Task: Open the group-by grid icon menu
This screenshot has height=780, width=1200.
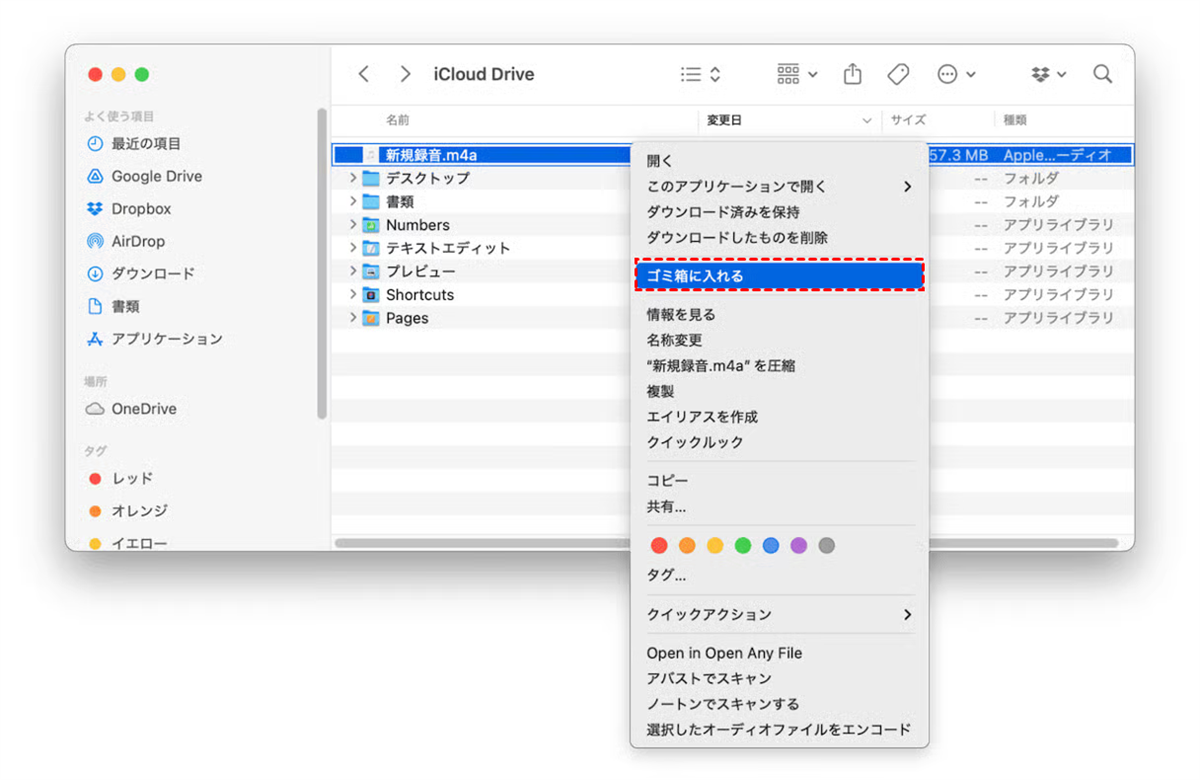Action: pos(797,74)
